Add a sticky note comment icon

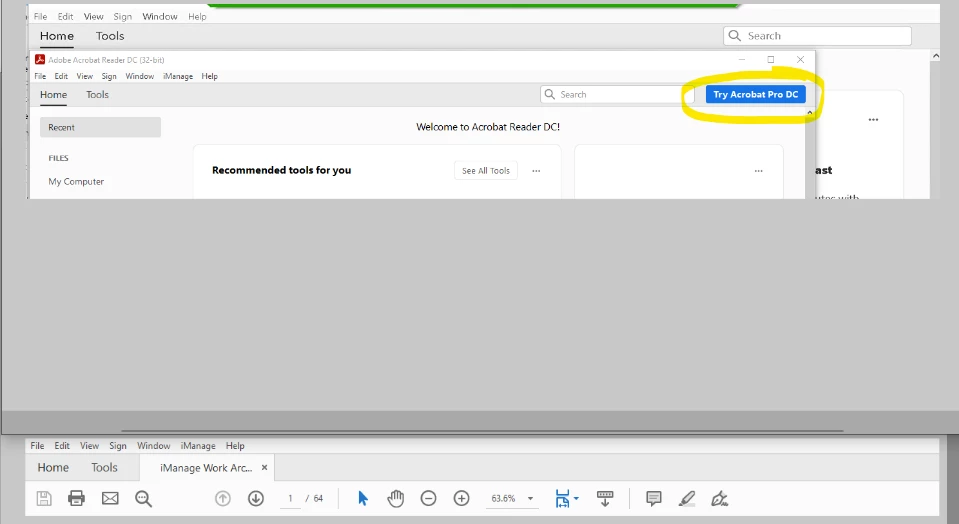pos(654,498)
